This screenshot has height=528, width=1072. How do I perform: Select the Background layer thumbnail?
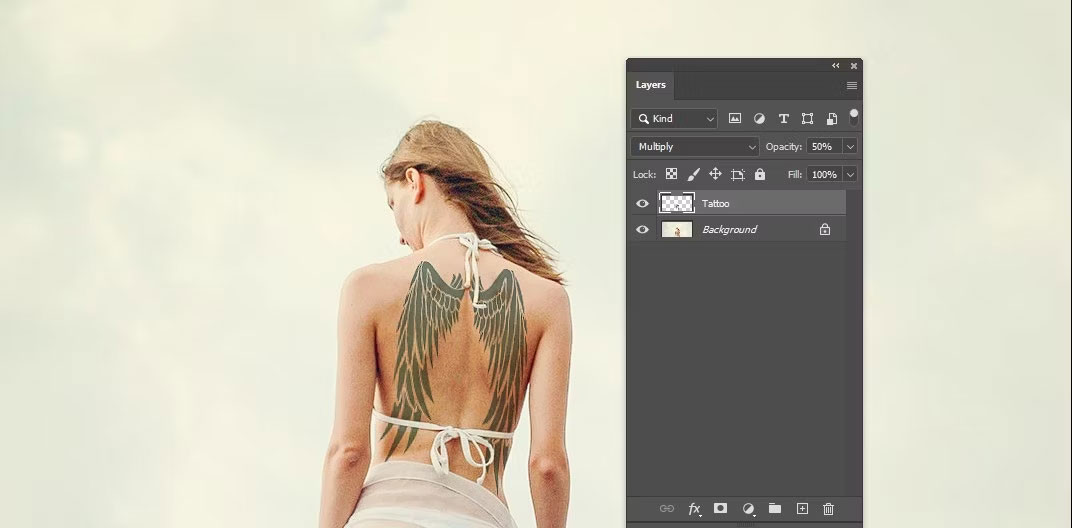coord(677,229)
